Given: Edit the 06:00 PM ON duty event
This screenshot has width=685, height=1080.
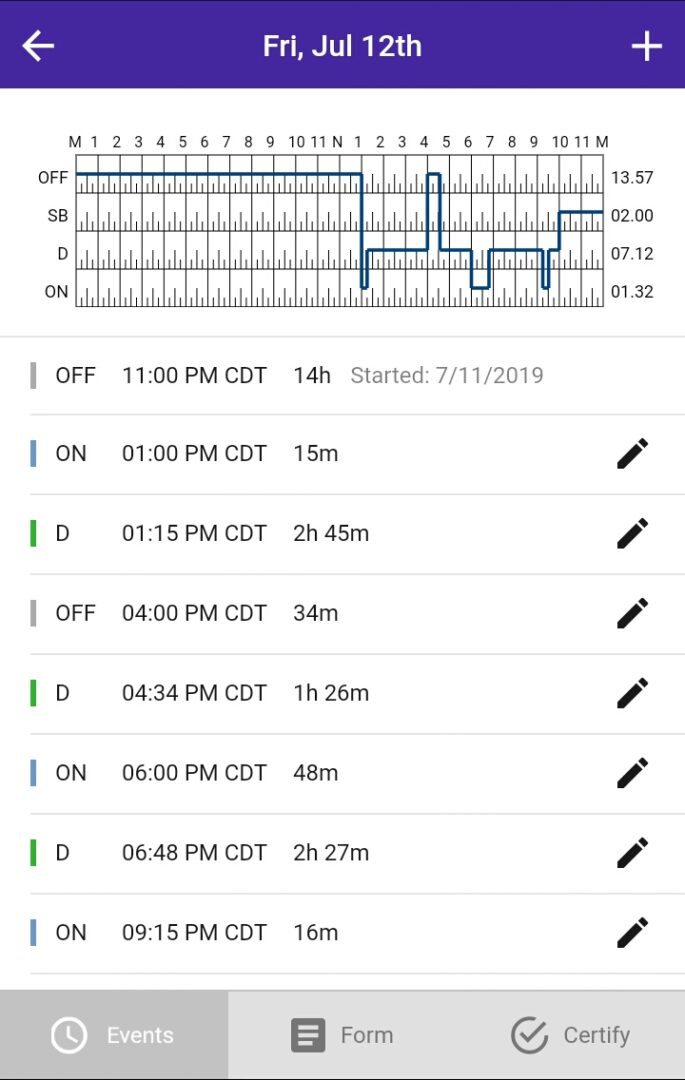Looking at the screenshot, I should [633, 772].
